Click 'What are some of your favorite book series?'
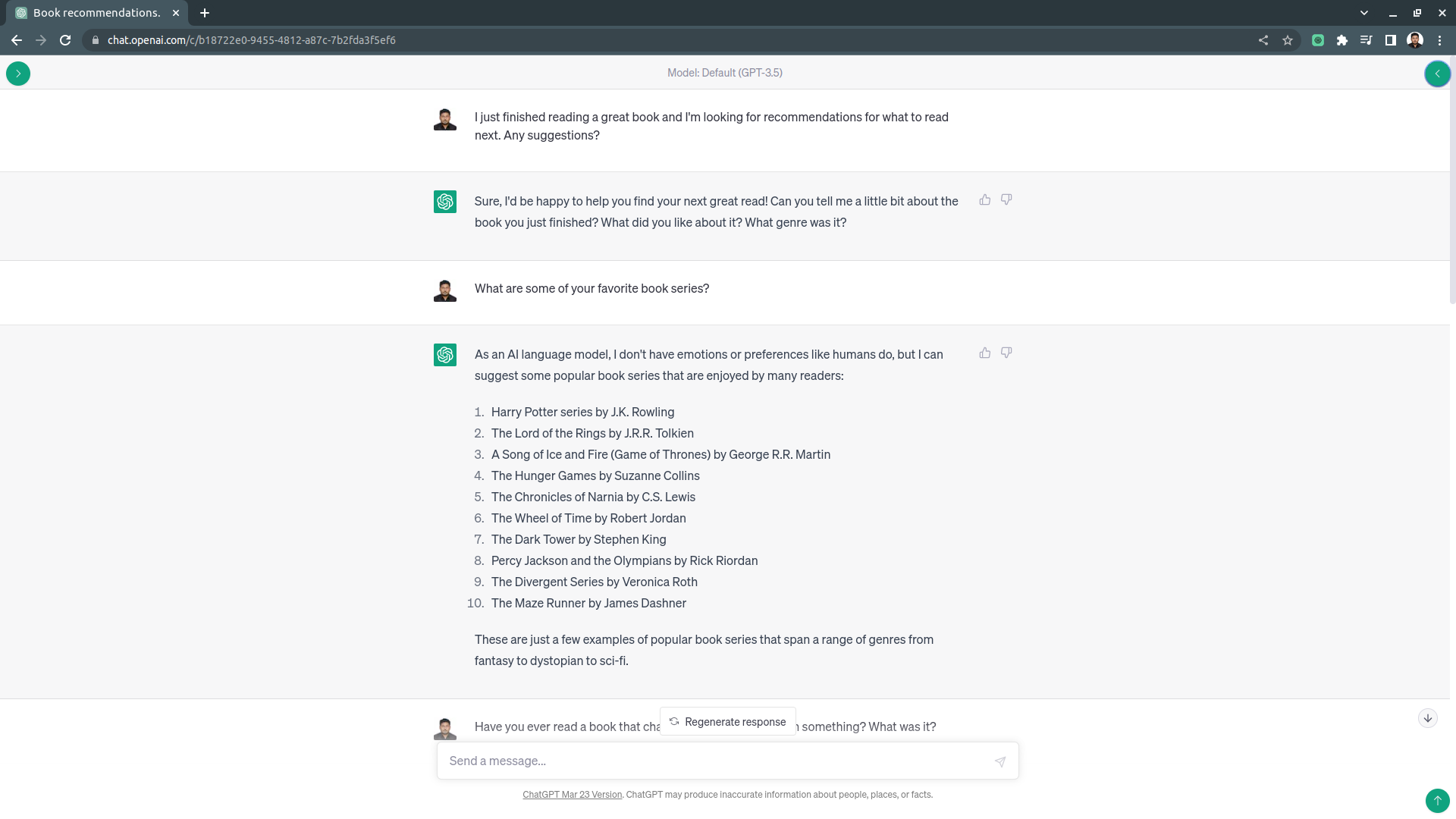 point(592,288)
